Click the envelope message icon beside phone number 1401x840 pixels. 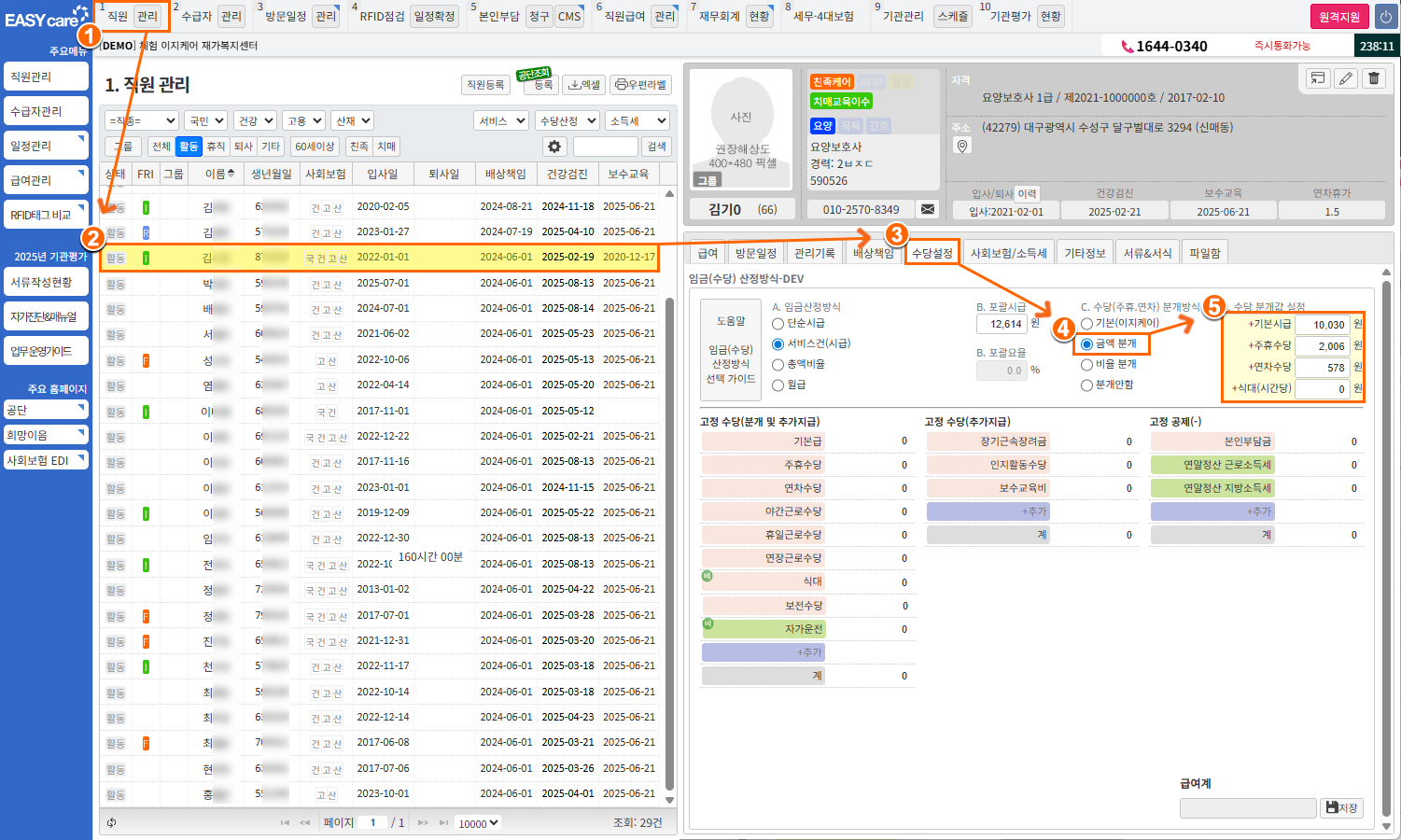click(x=928, y=209)
